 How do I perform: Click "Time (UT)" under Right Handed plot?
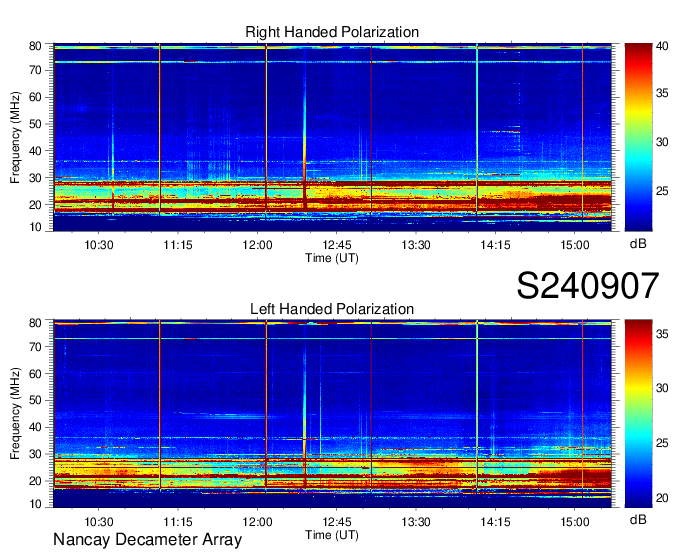point(332,258)
